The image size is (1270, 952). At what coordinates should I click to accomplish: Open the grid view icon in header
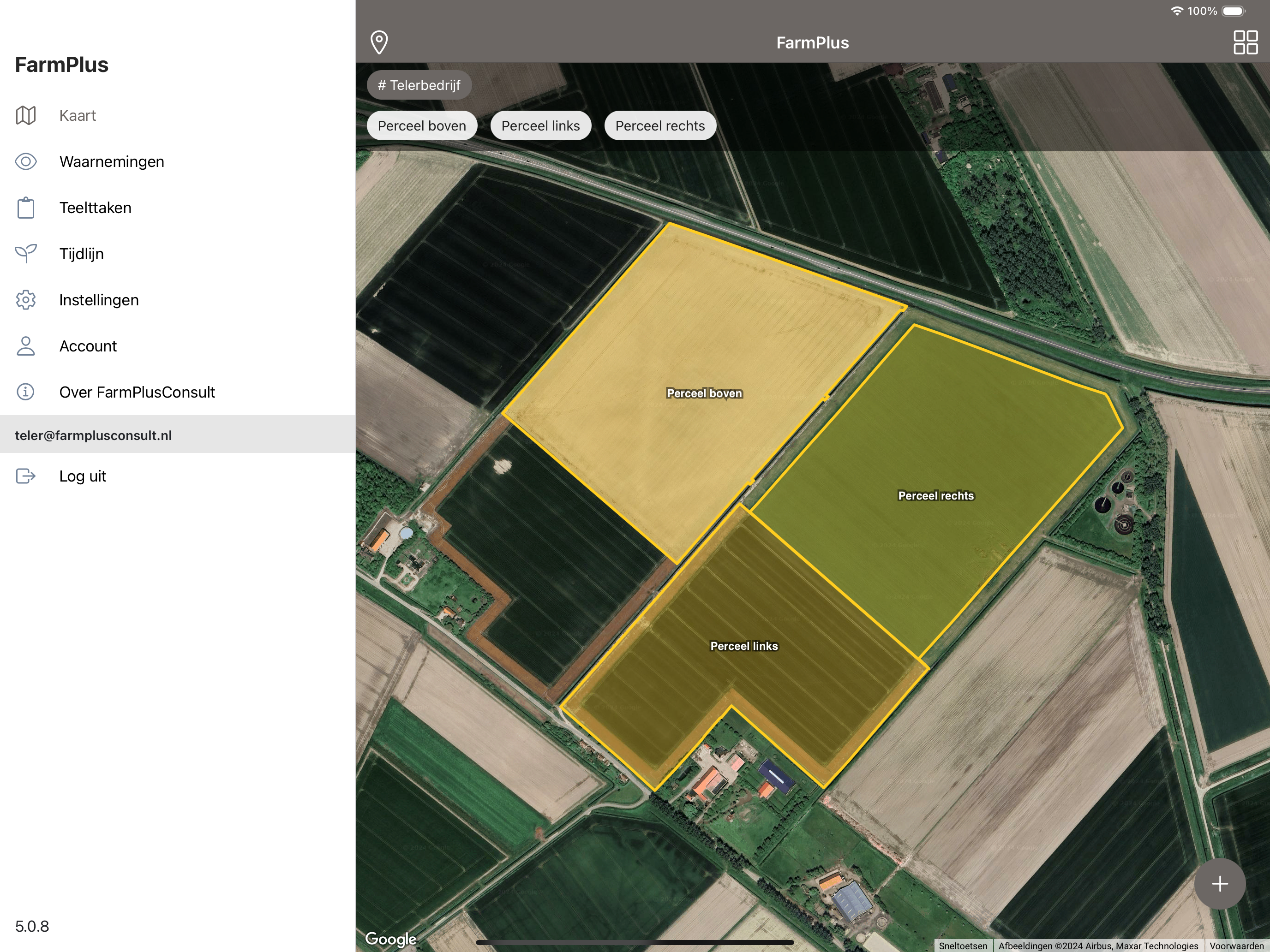[1246, 42]
